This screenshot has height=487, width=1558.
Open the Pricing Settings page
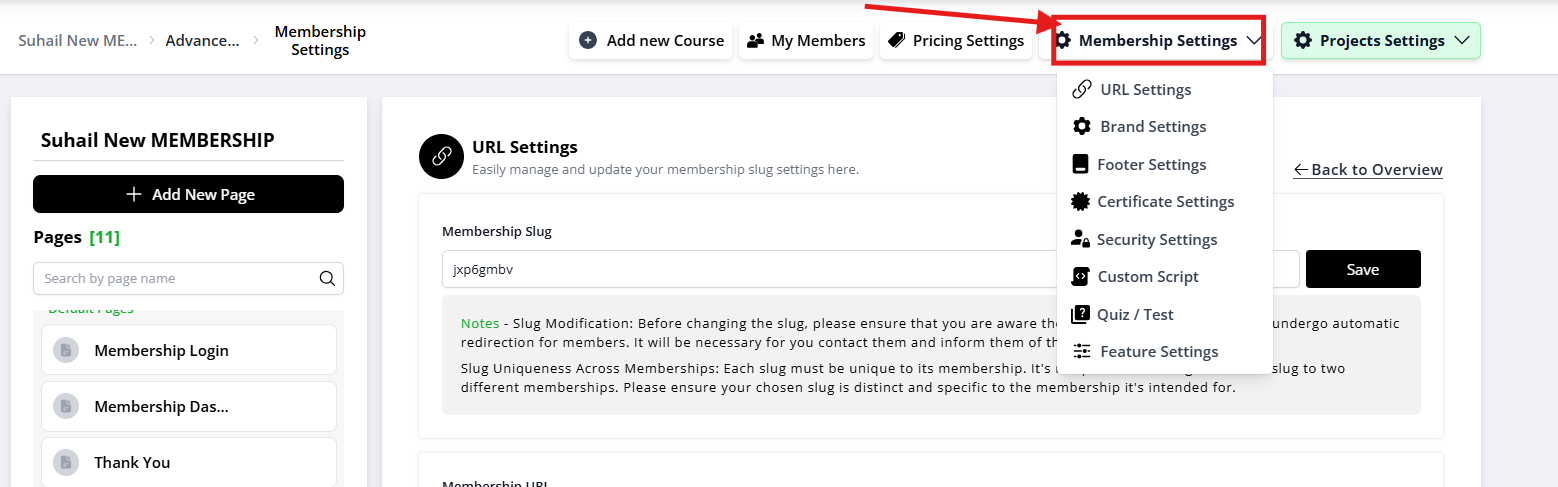pos(955,41)
